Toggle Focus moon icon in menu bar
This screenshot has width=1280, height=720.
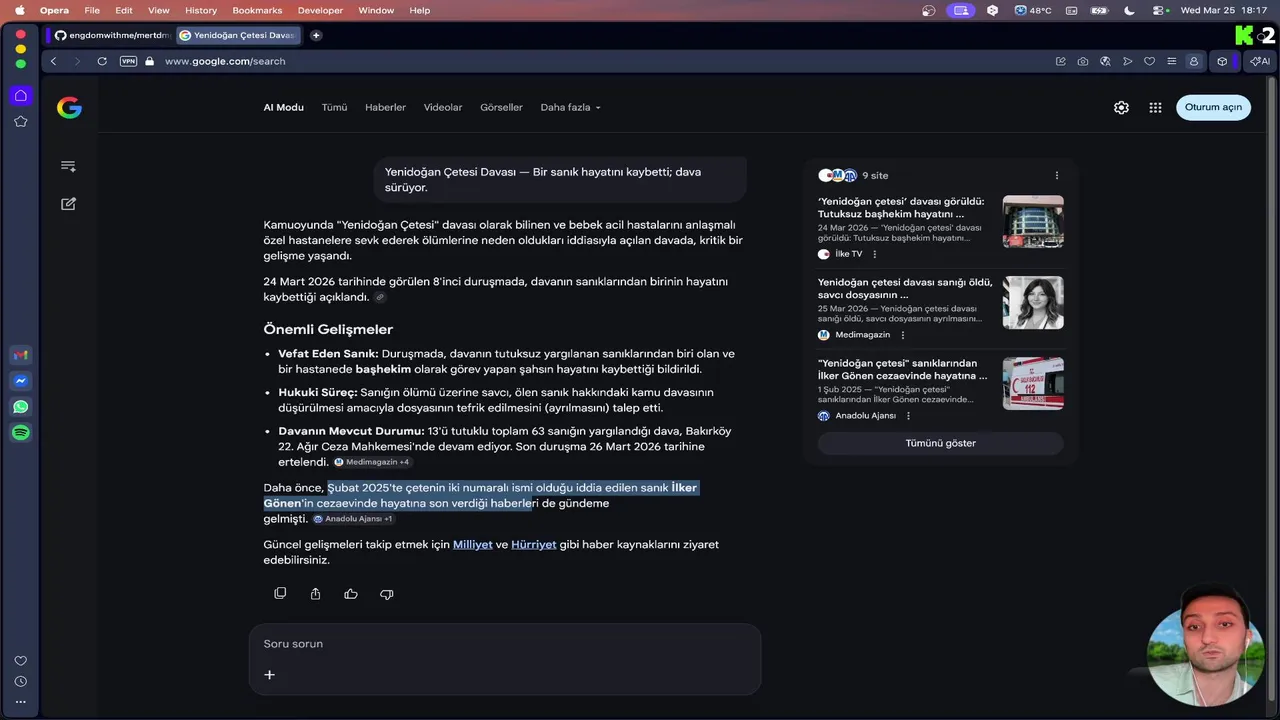(1130, 10)
